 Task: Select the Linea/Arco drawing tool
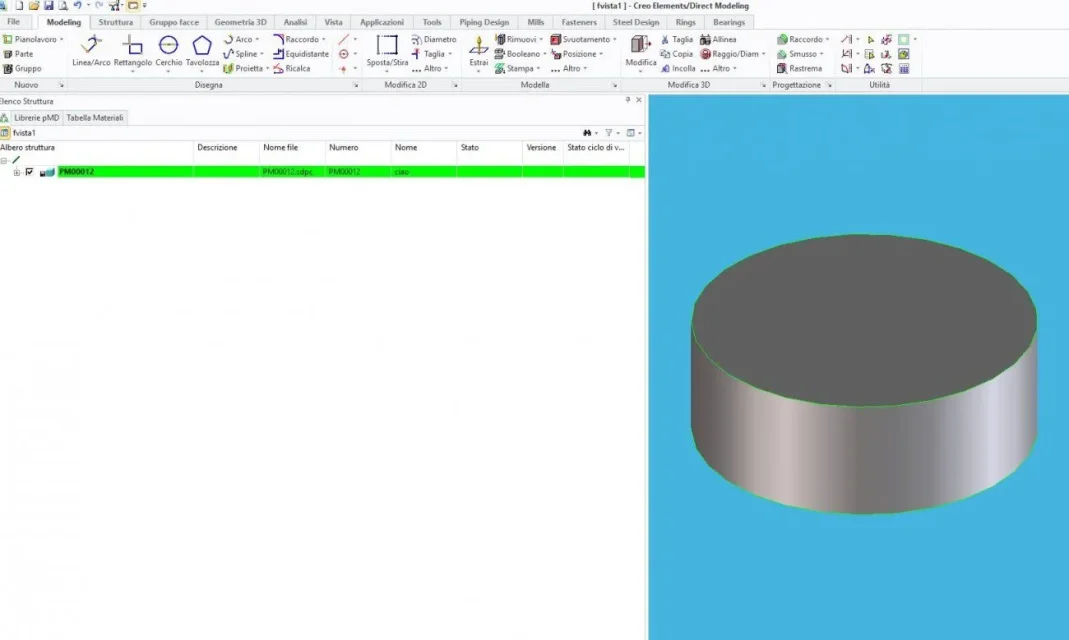coord(91,52)
